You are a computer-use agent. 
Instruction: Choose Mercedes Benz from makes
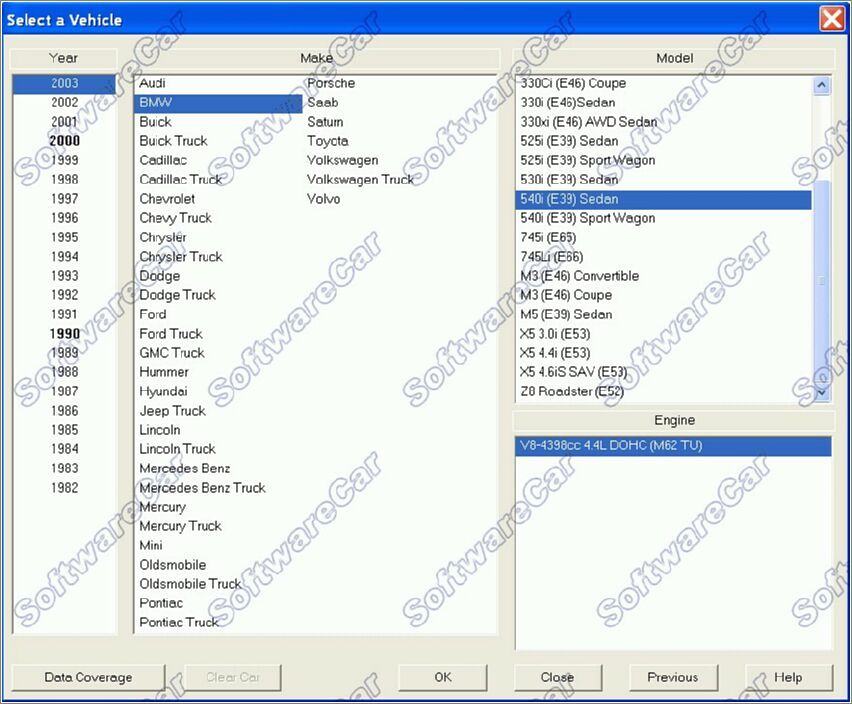pos(185,468)
